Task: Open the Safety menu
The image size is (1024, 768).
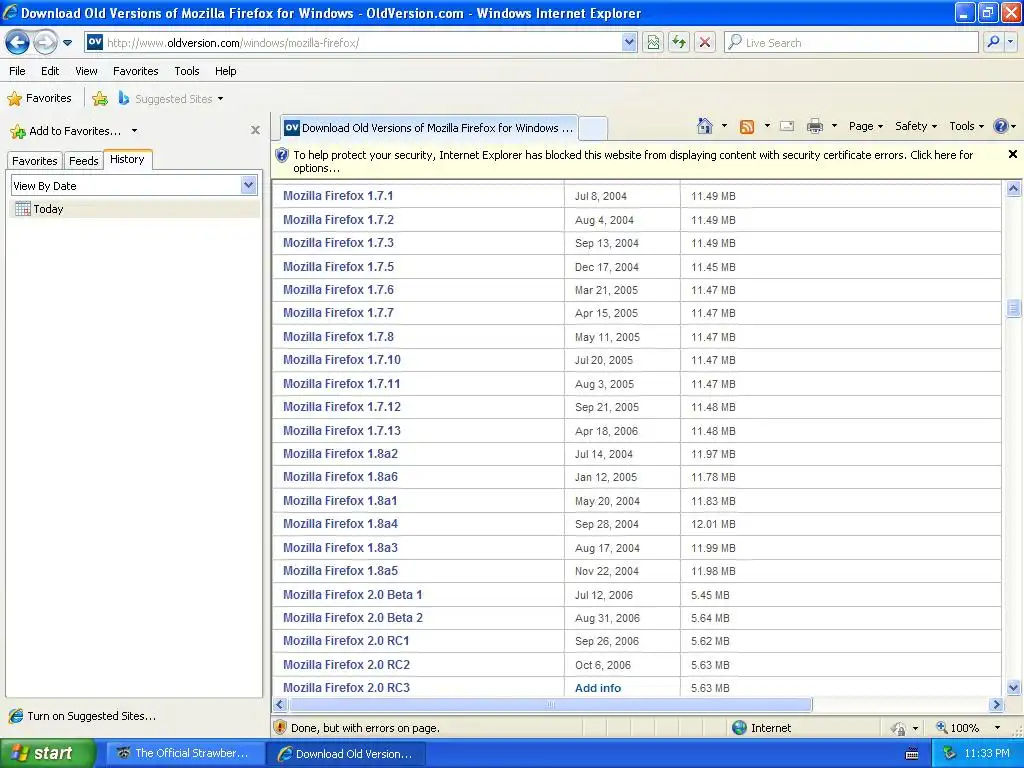Action: [916, 127]
